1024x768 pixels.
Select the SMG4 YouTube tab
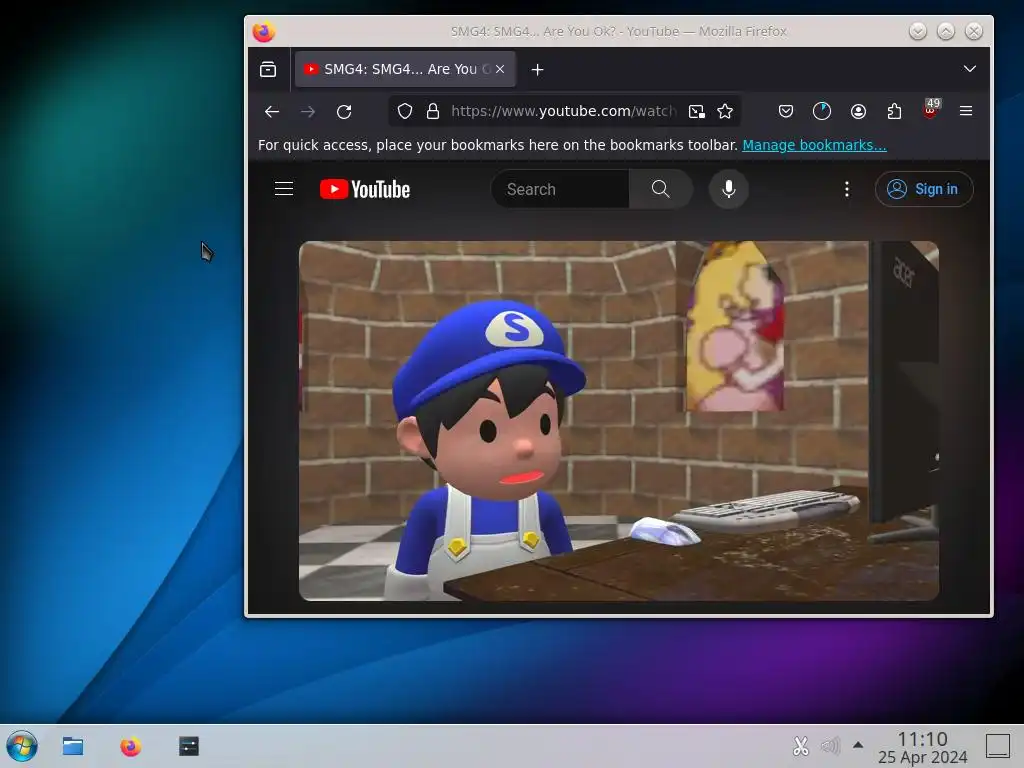coord(405,69)
